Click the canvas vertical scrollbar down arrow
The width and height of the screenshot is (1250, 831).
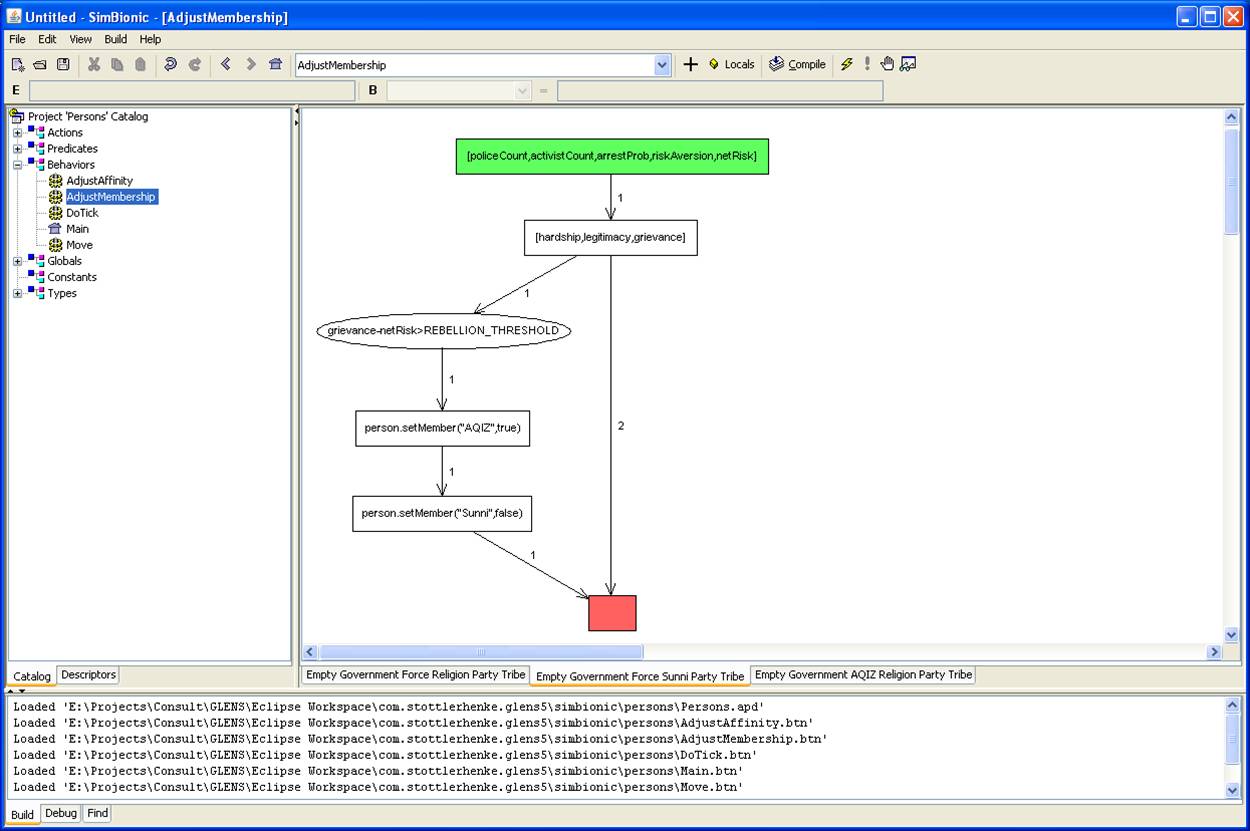point(1232,634)
